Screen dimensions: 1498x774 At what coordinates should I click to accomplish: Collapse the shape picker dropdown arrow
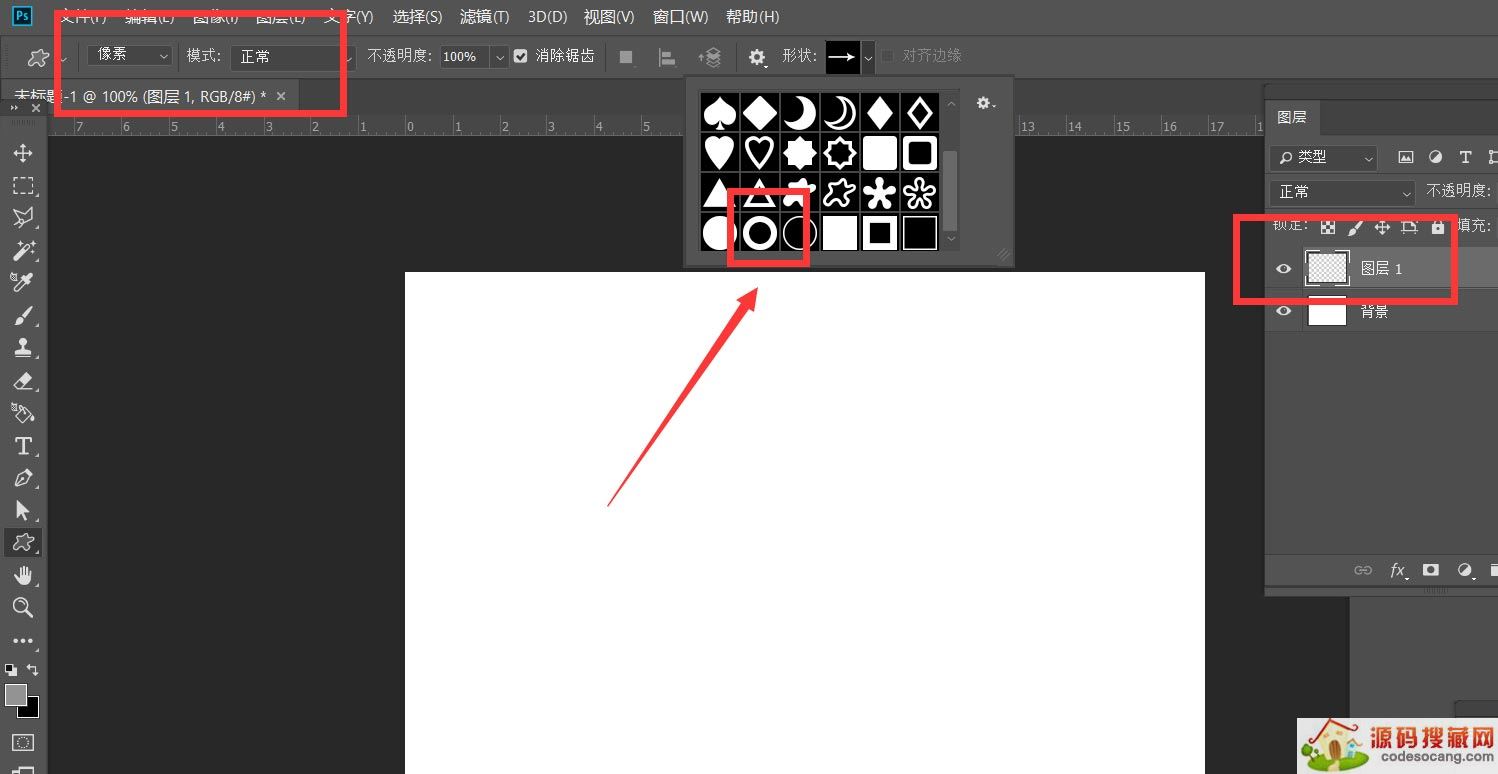coord(868,57)
